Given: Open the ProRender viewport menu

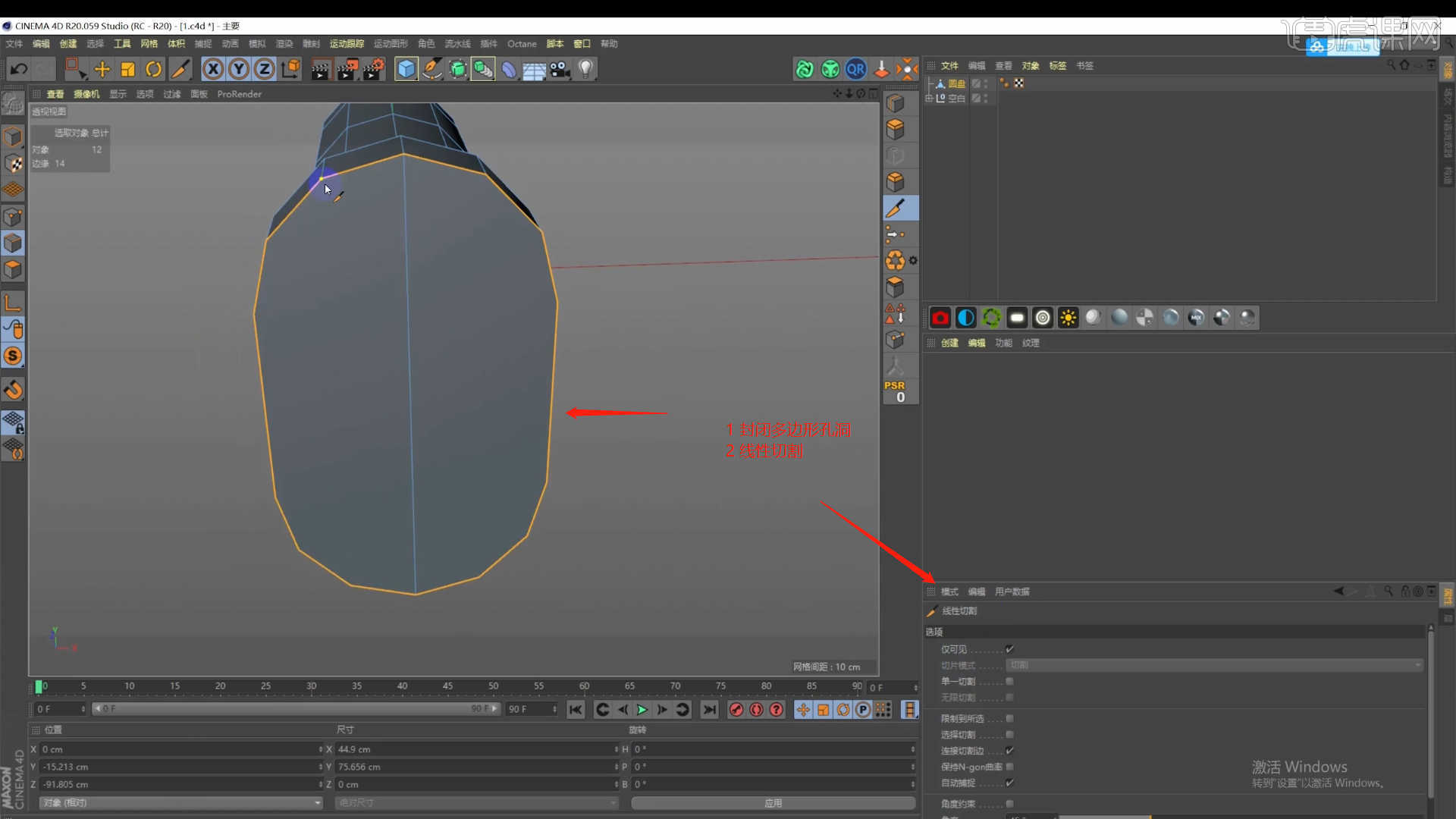Looking at the screenshot, I should (239, 94).
